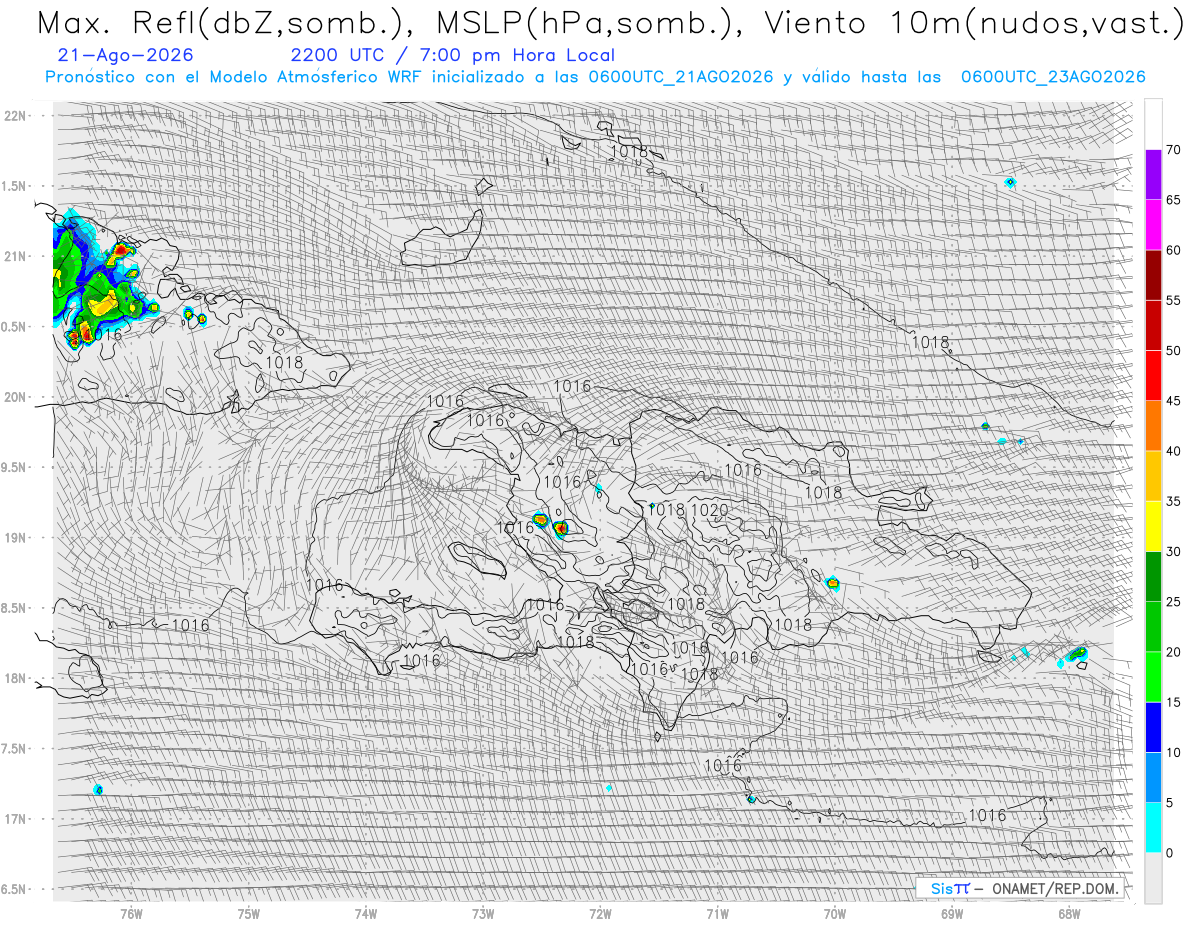Select the cyan 0–5 dBZ legend swatch
Viewport: 1200px width, 927px height.
tap(1153, 828)
